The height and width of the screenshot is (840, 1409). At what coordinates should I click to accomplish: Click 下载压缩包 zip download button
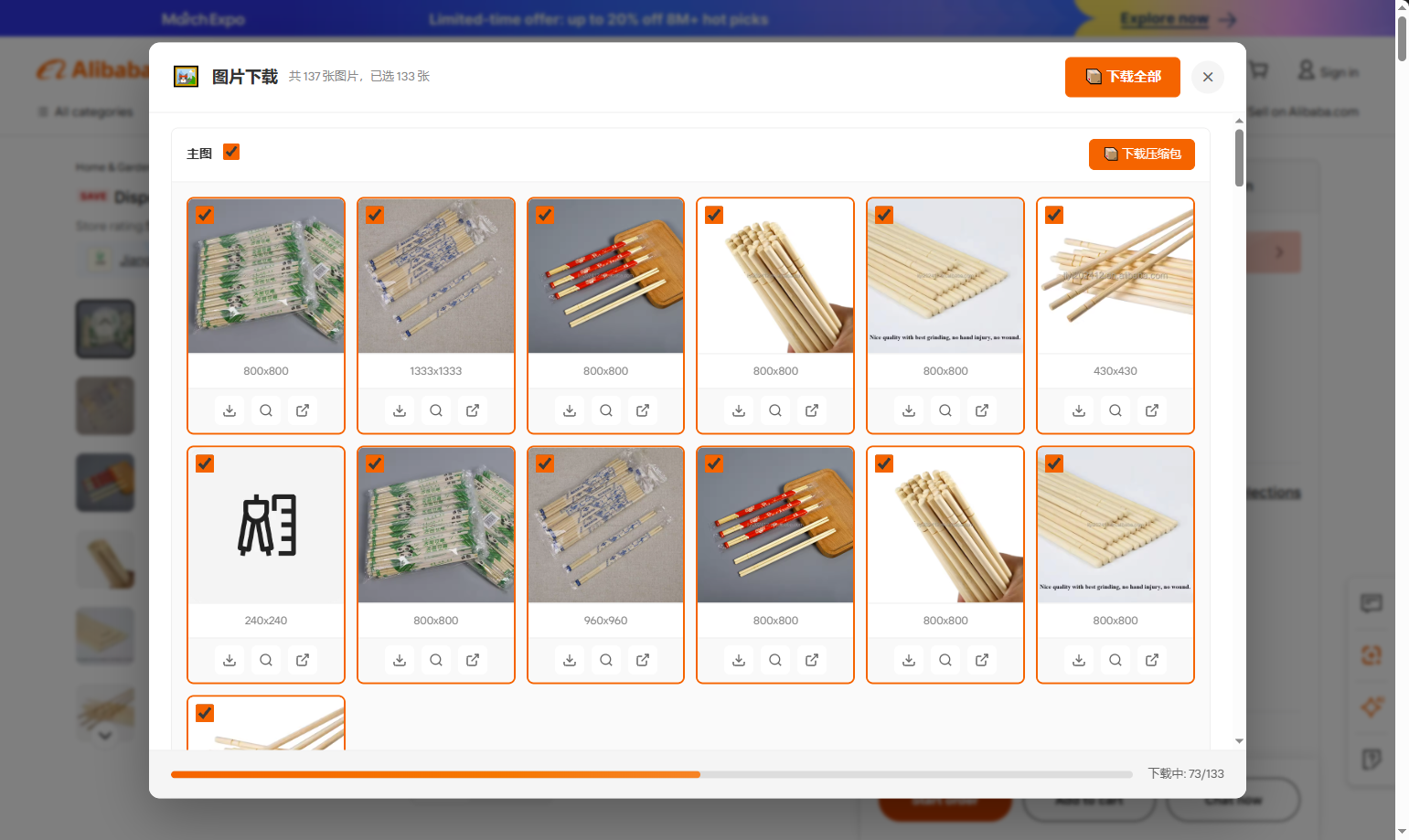1141,154
